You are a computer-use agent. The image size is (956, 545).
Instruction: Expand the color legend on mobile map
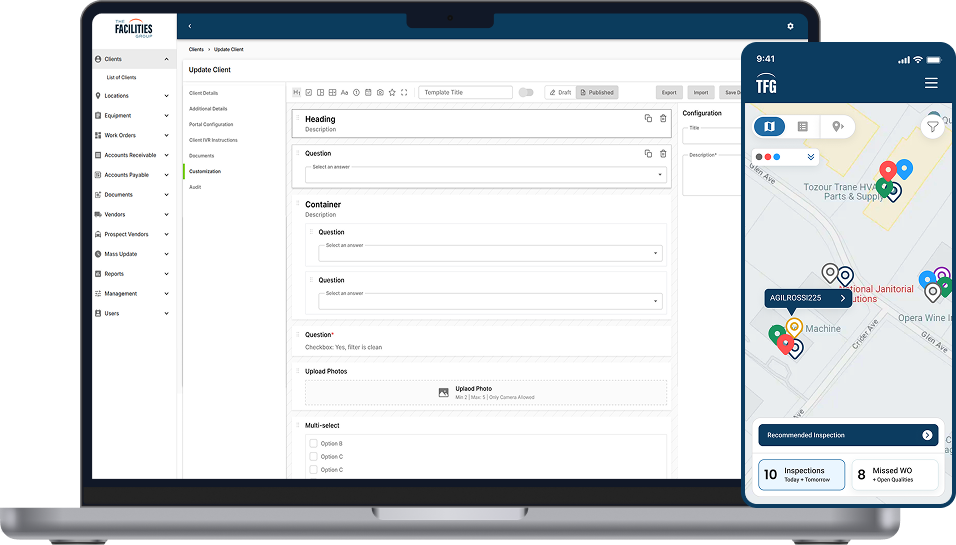[811, 157]
